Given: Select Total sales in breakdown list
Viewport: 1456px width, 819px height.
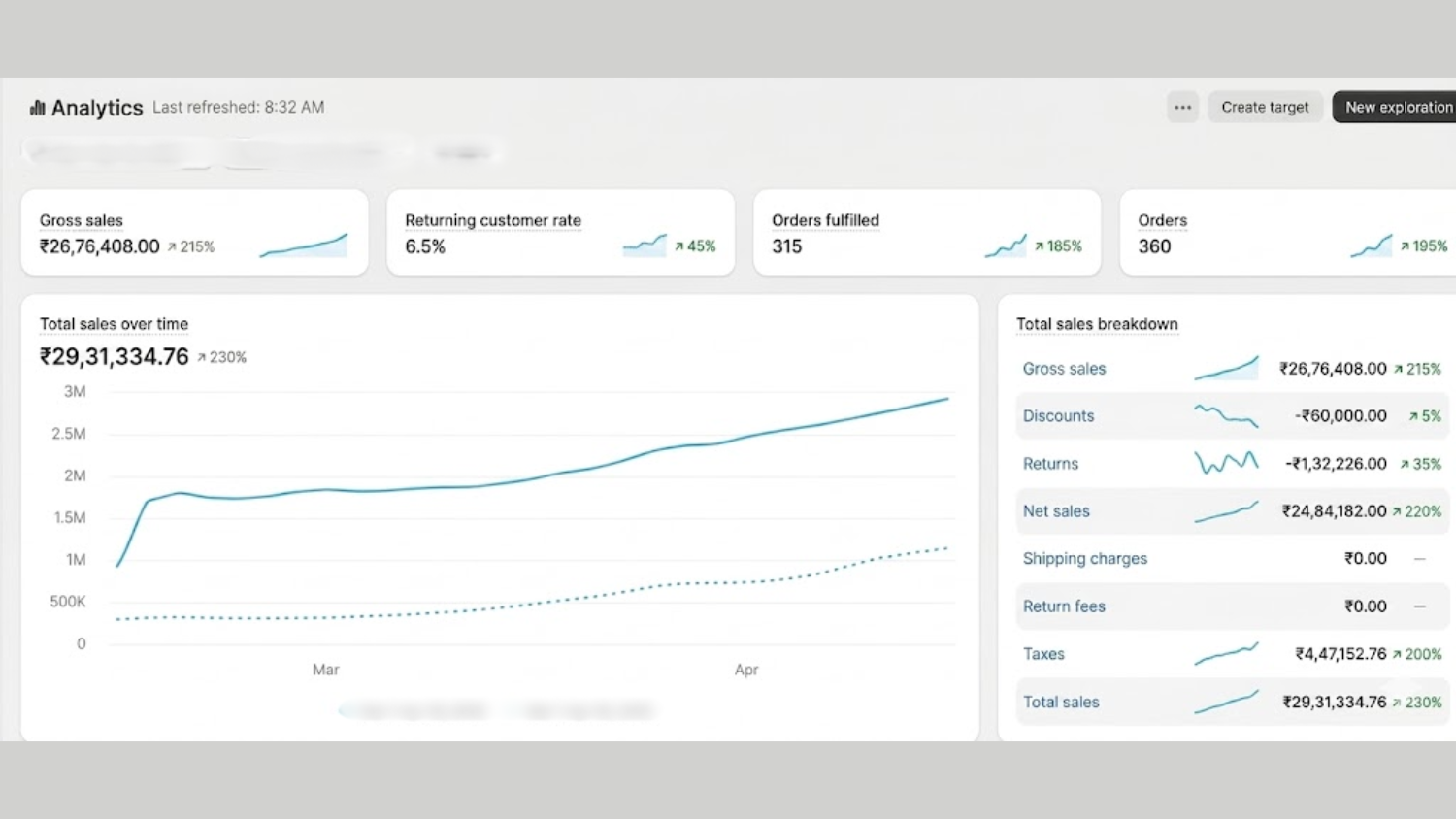Looking at the screenshot, I should 1061,702.
